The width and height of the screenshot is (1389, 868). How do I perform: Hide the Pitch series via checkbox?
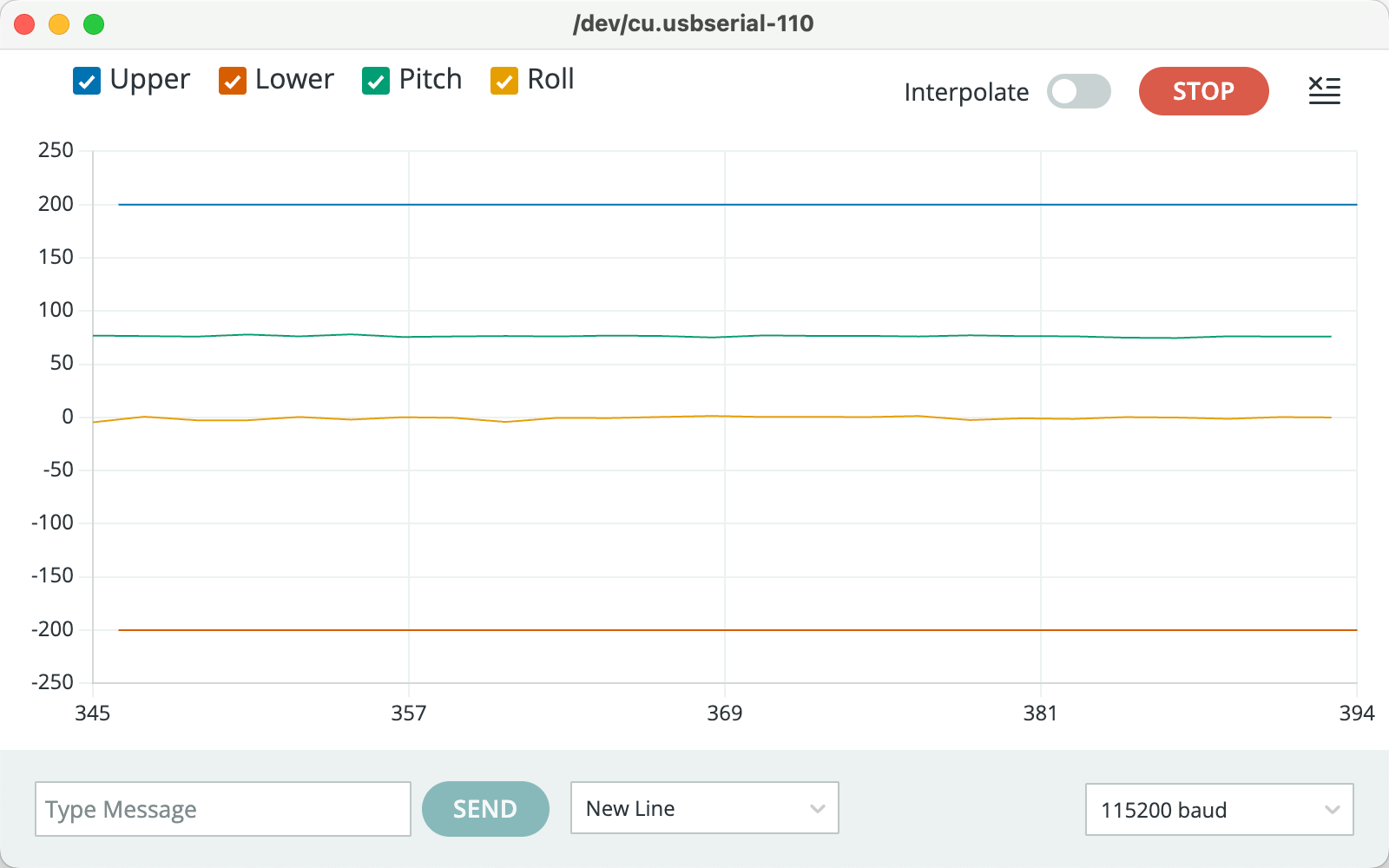(376, 81)
